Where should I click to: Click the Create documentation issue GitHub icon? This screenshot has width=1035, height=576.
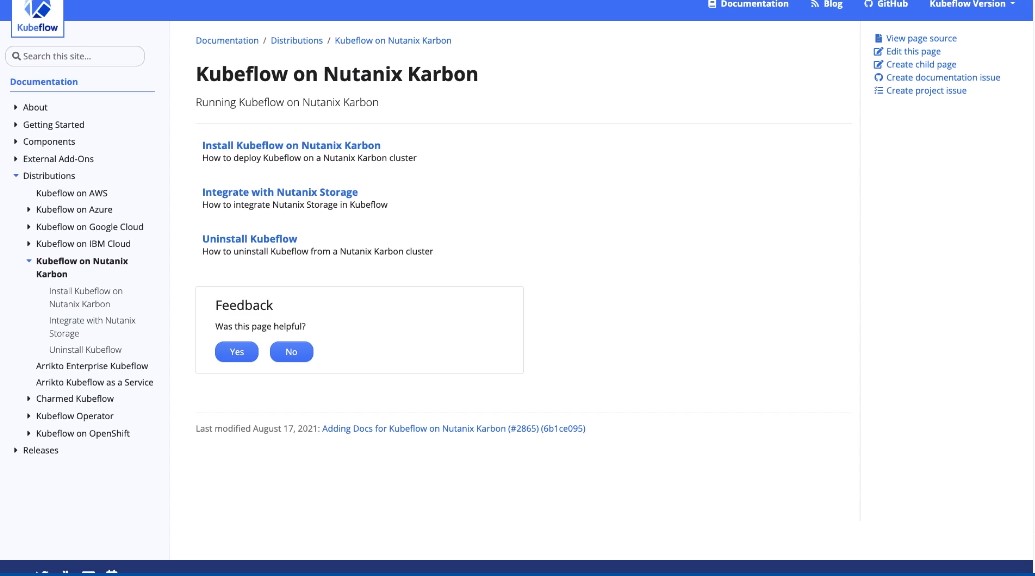point(878,78)
